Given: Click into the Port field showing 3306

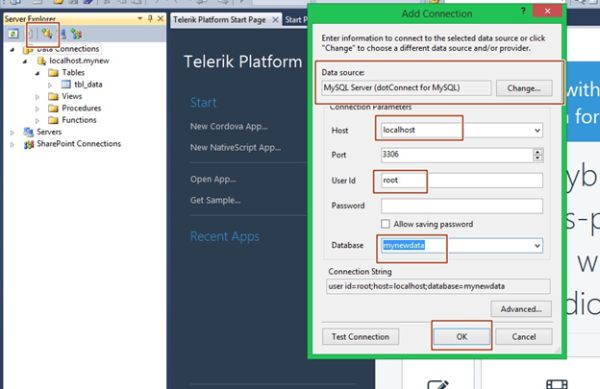Looking at the screenshot, I should [457, 155].
